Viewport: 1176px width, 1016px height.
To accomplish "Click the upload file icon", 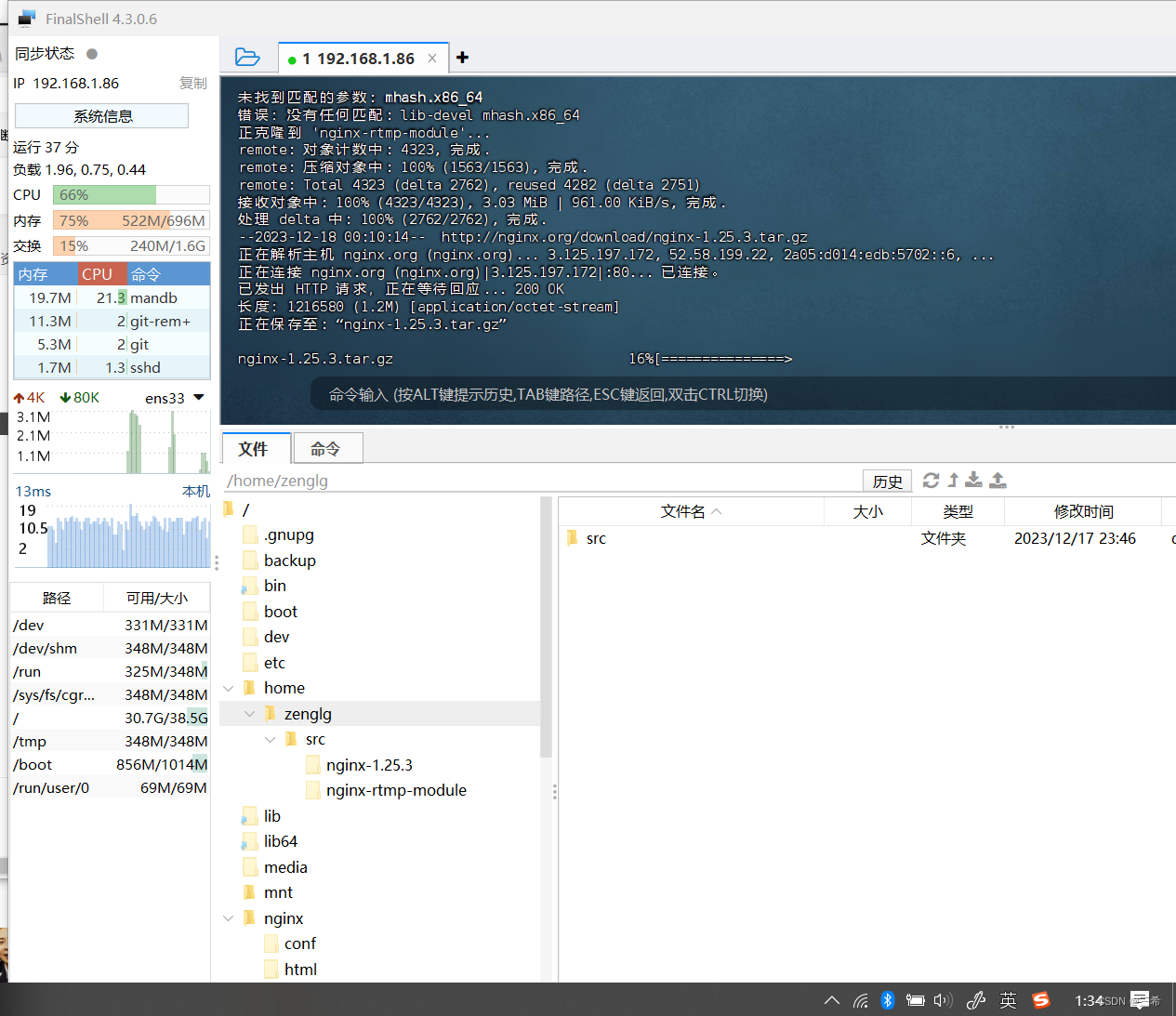I will tap(998, 480).
